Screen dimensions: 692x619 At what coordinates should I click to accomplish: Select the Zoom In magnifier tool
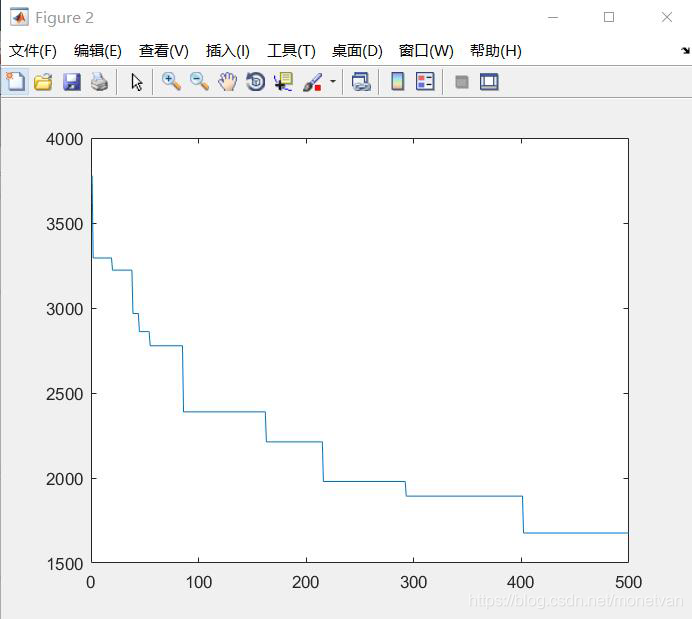171,82
